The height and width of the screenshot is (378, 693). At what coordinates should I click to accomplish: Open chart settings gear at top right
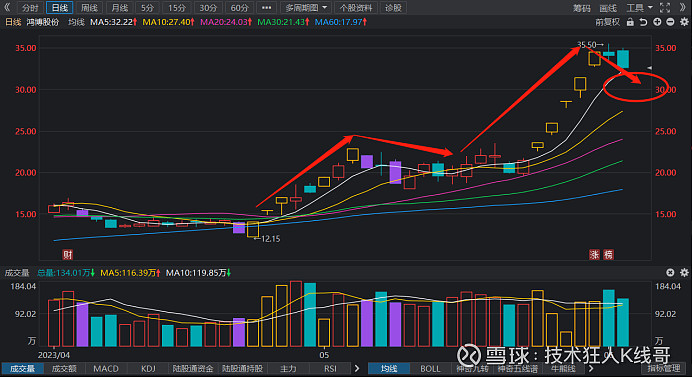click(684, 22)
